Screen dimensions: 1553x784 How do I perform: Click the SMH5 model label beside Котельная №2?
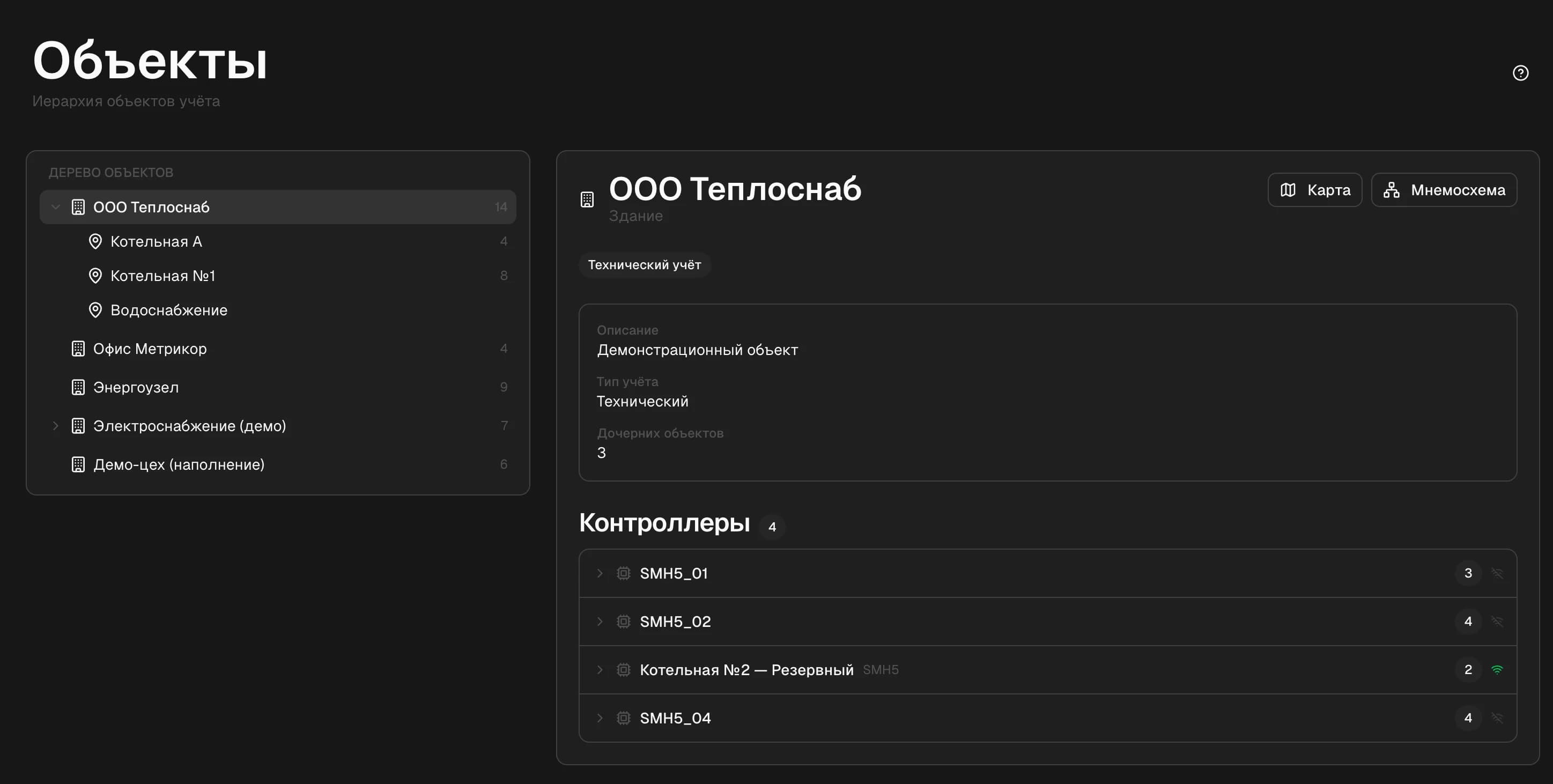[x=880, y=670]
